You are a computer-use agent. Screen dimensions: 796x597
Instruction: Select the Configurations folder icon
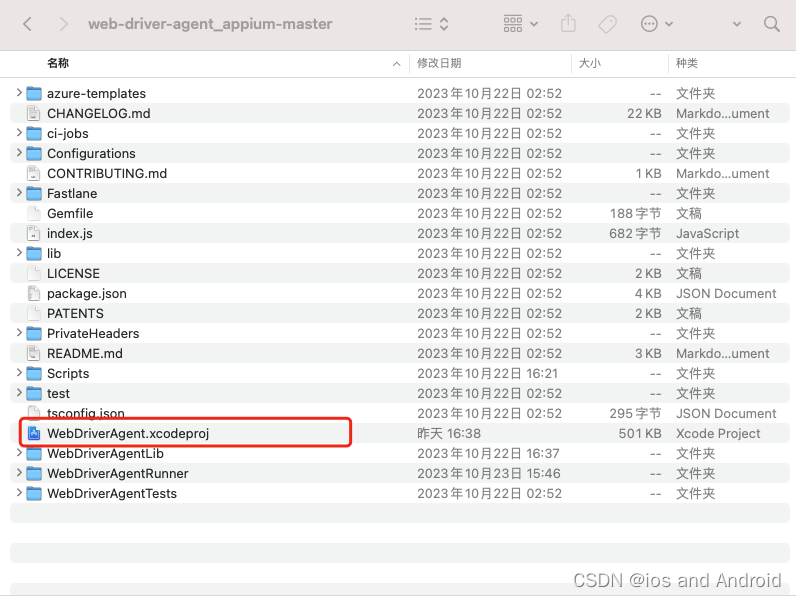coord(34,153)
